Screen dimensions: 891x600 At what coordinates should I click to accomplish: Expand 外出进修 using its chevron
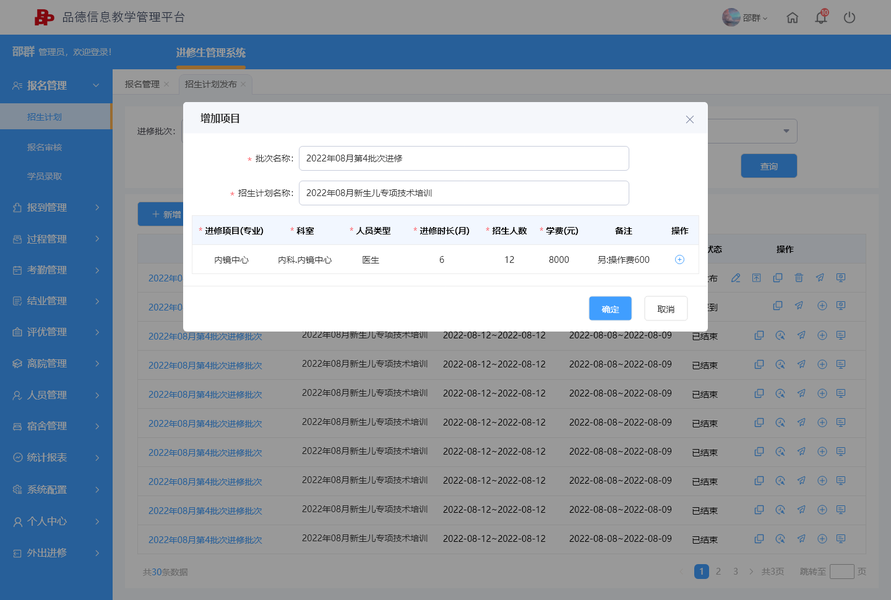97,553
